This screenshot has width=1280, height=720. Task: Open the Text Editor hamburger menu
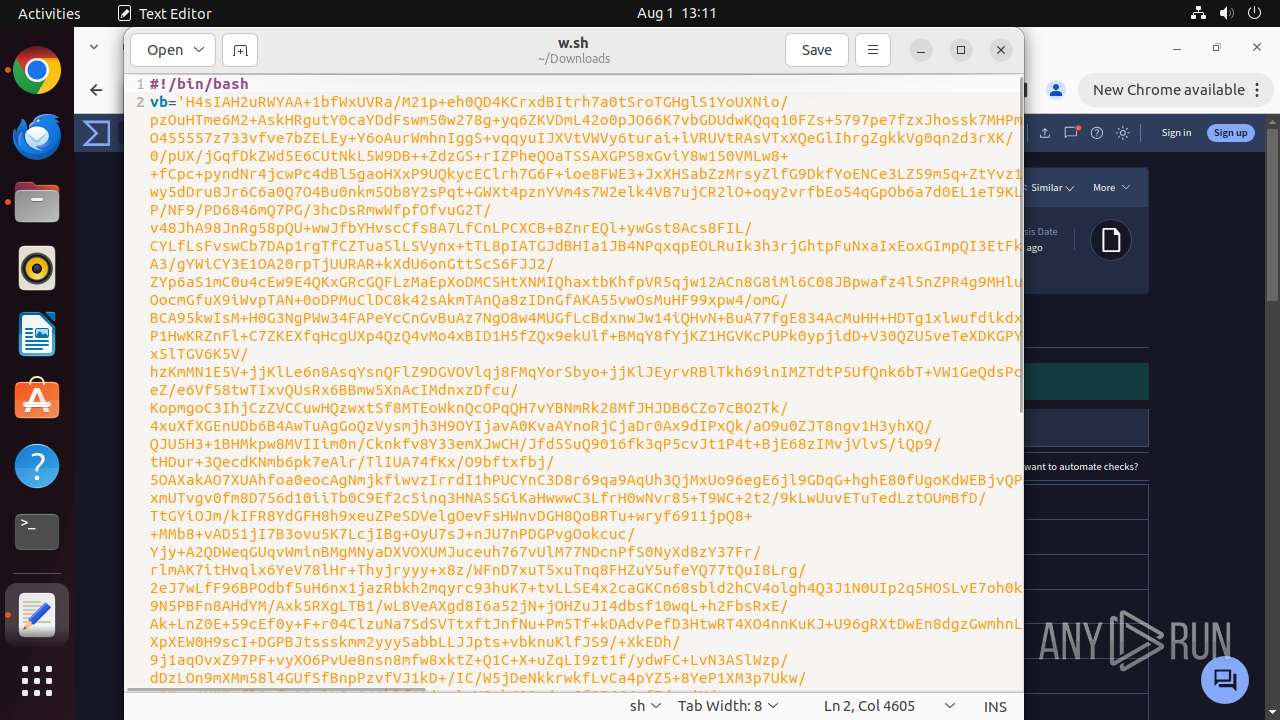(x=872, y=50)
